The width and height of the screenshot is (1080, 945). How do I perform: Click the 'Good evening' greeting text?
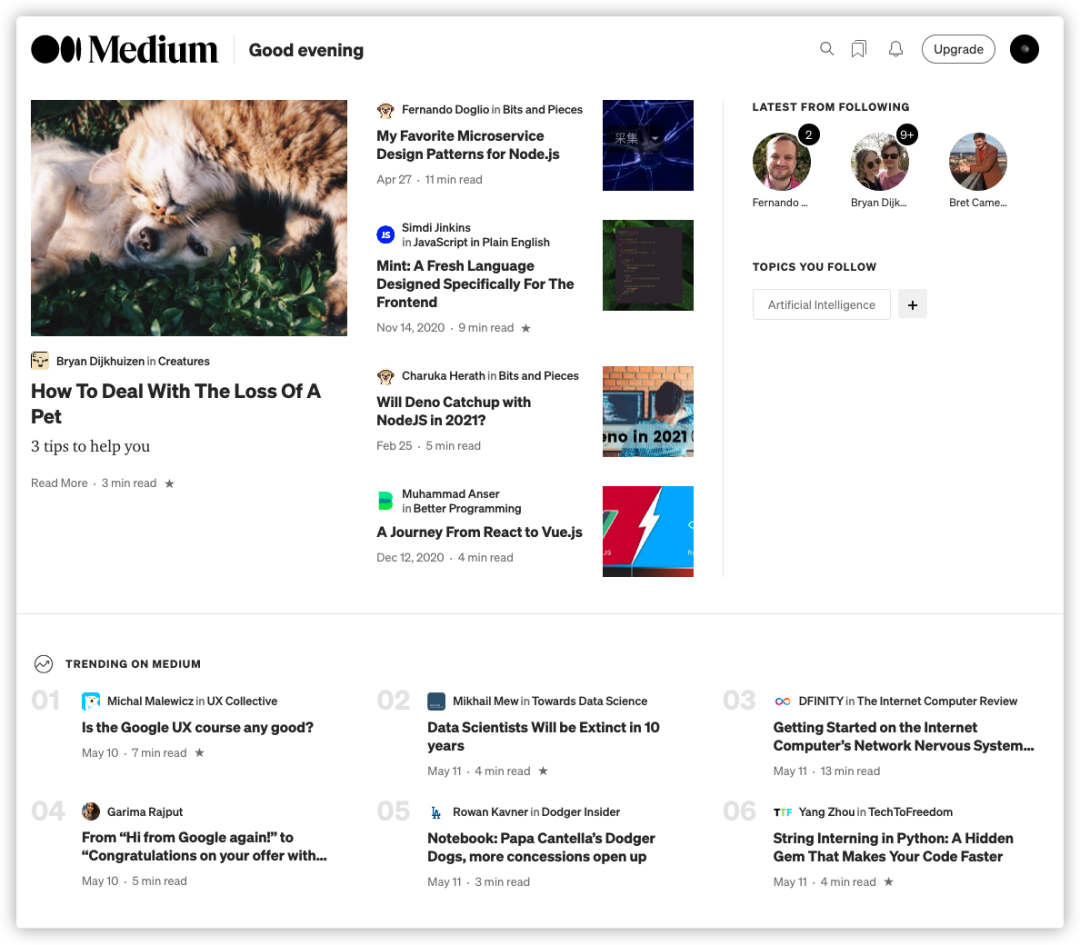[306, 50]
